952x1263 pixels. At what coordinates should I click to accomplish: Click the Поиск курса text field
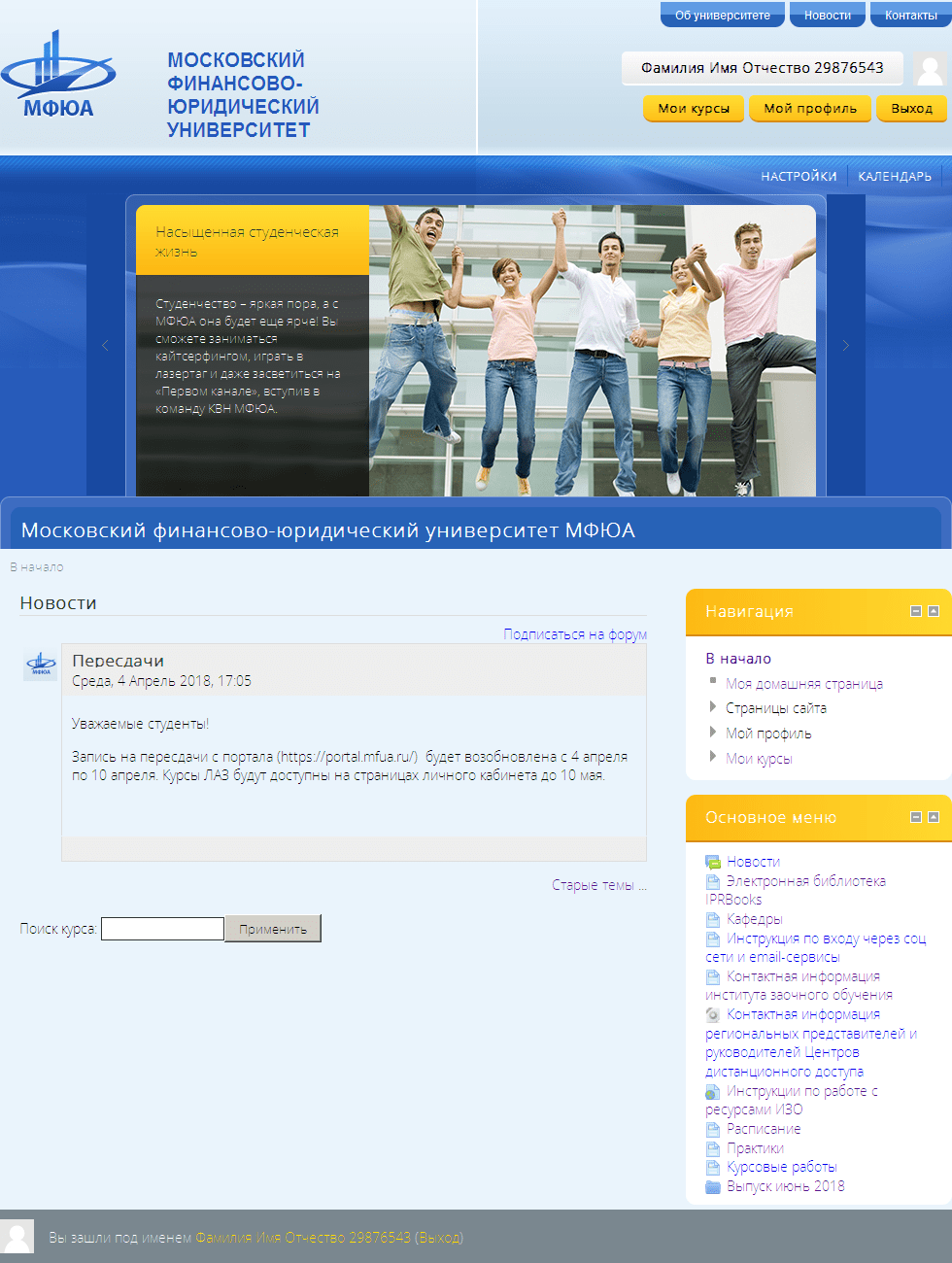point(162,929)
